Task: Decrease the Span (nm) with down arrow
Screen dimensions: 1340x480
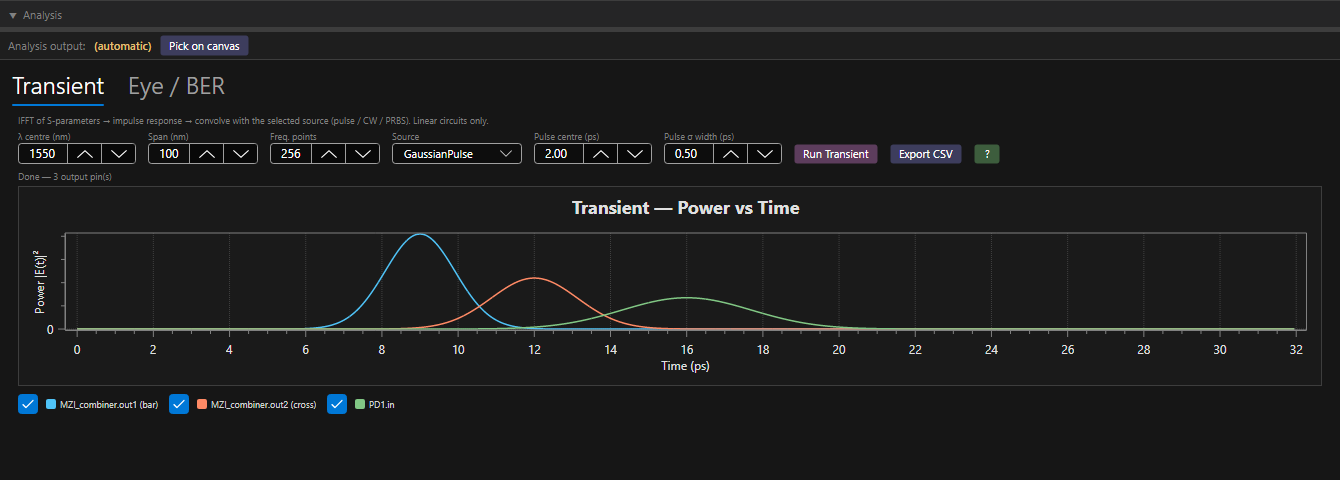Action: coord(240,154)
